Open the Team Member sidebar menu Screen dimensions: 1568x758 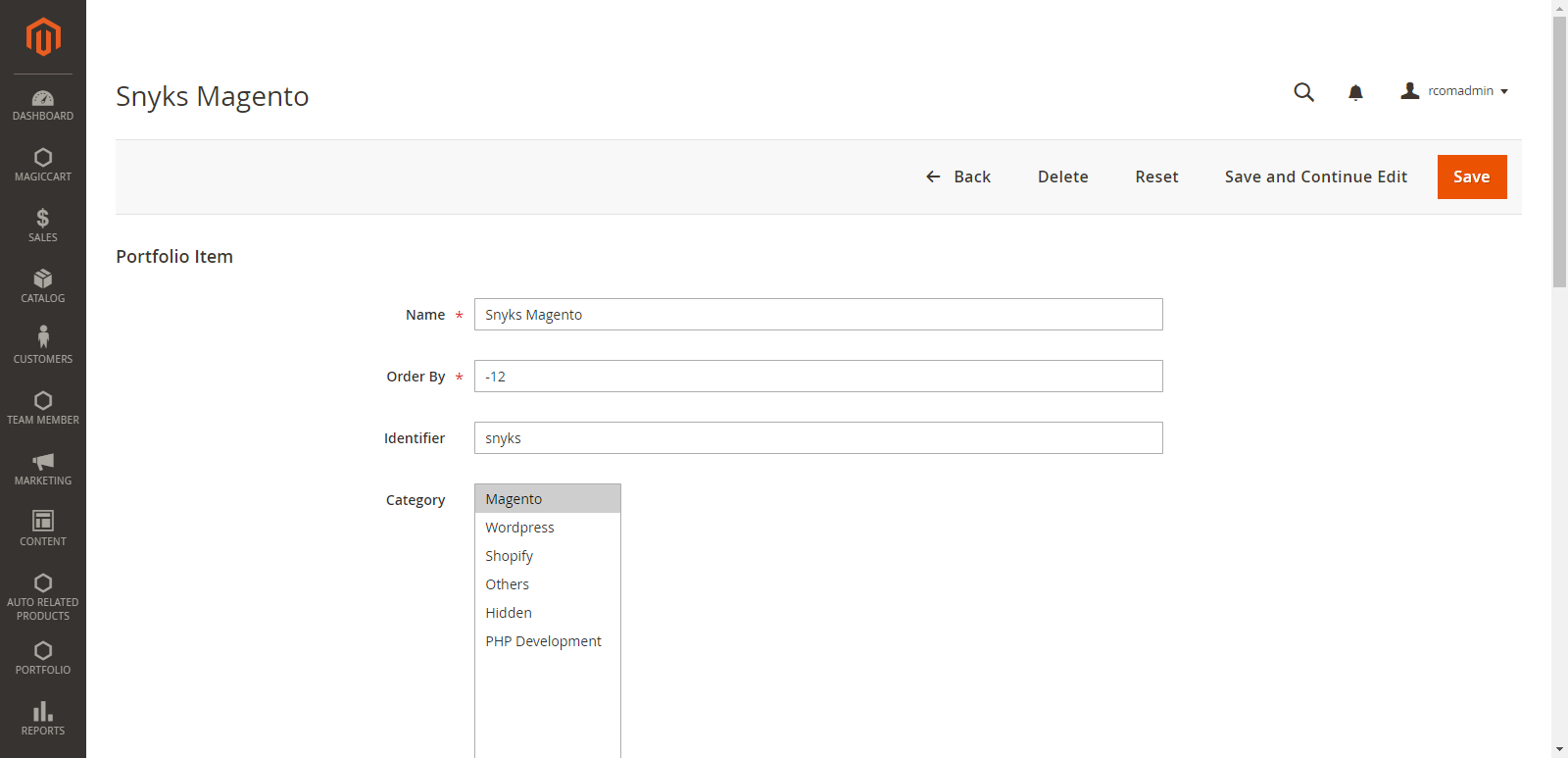pyautogui.click(x=43, y=409)
